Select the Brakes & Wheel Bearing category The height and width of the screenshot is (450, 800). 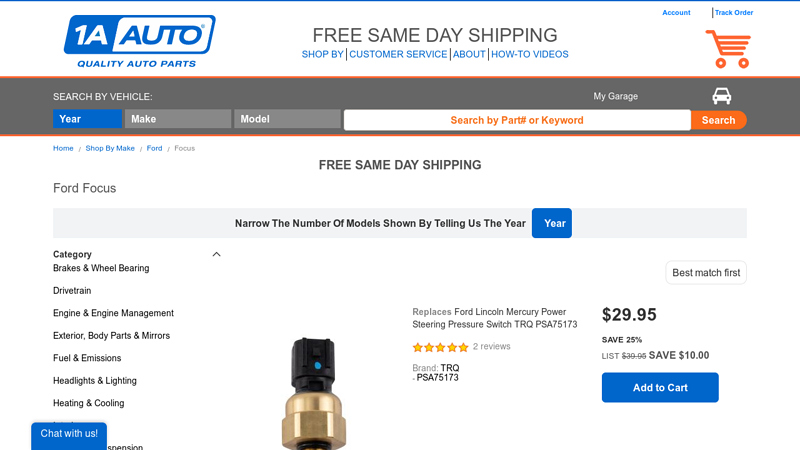coord(101,268)
